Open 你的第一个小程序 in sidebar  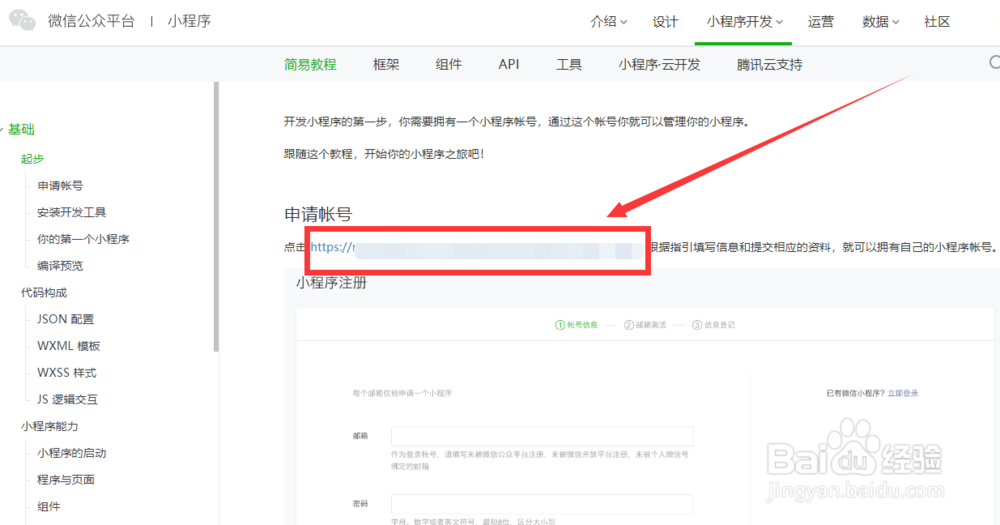(83, 239)
